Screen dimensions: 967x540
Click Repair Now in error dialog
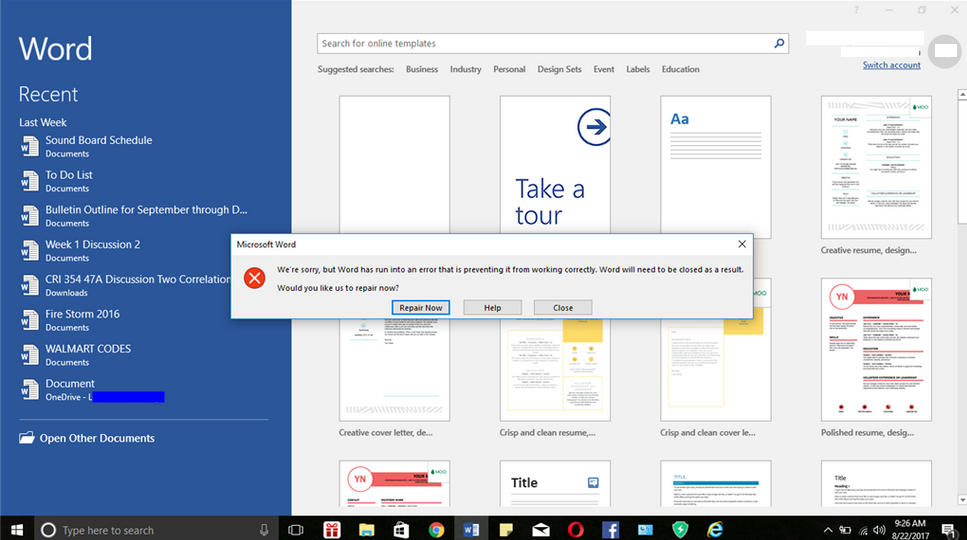pyautogui.click(x=421, y=308)
